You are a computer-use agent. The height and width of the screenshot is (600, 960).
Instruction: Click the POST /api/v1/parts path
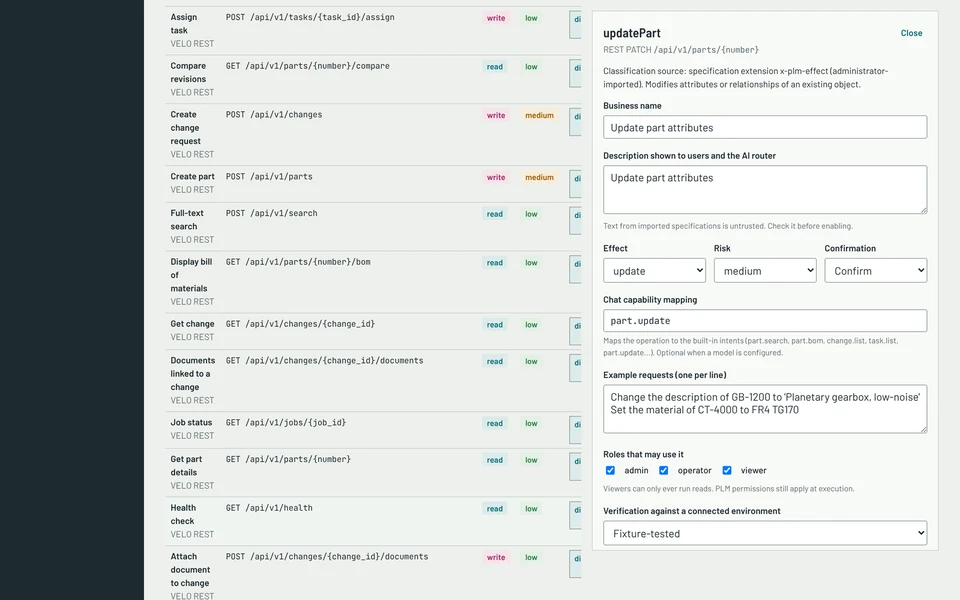[269, 177]
